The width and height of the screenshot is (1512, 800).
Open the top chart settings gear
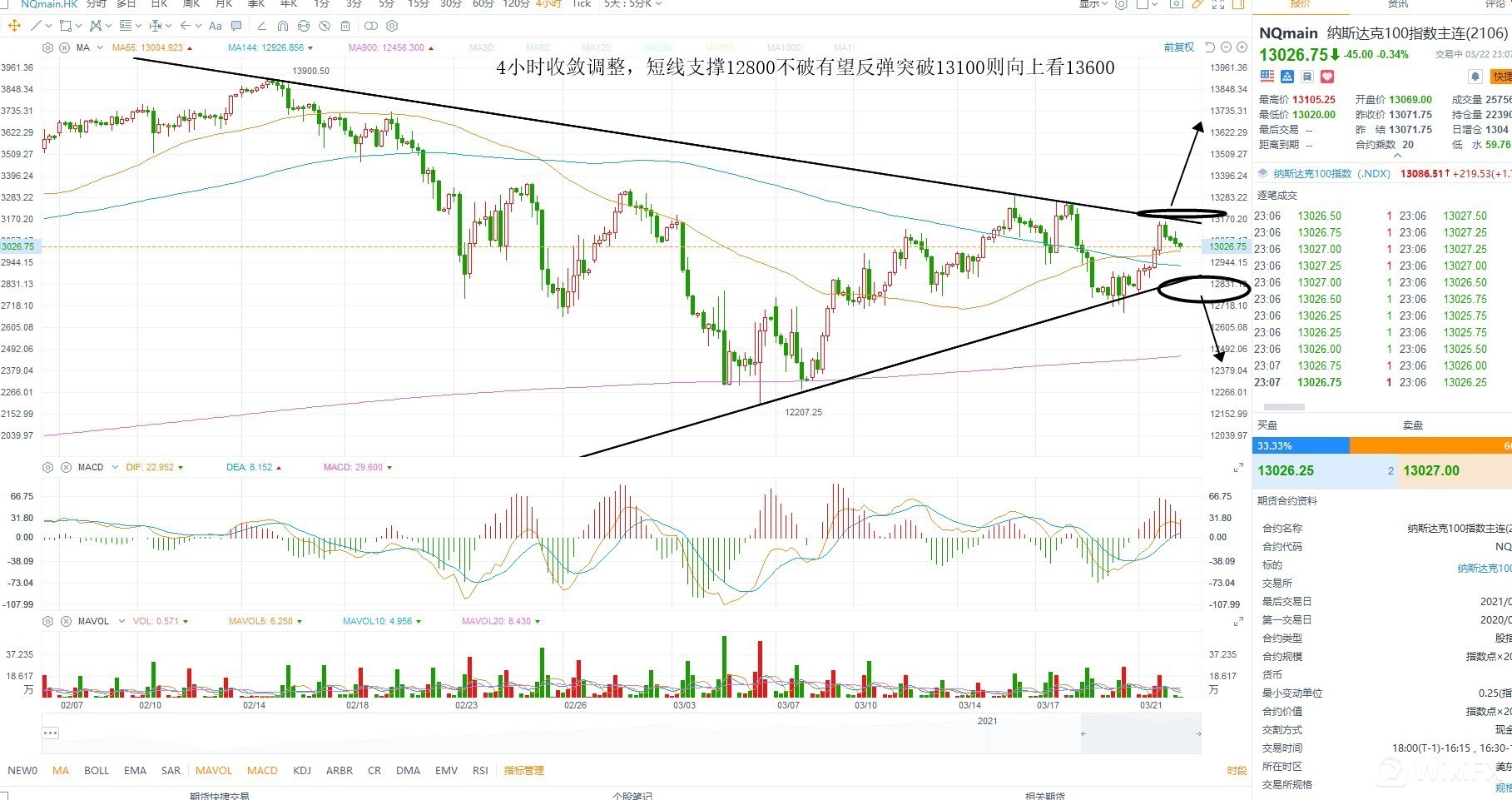(x=1121, y=4)
